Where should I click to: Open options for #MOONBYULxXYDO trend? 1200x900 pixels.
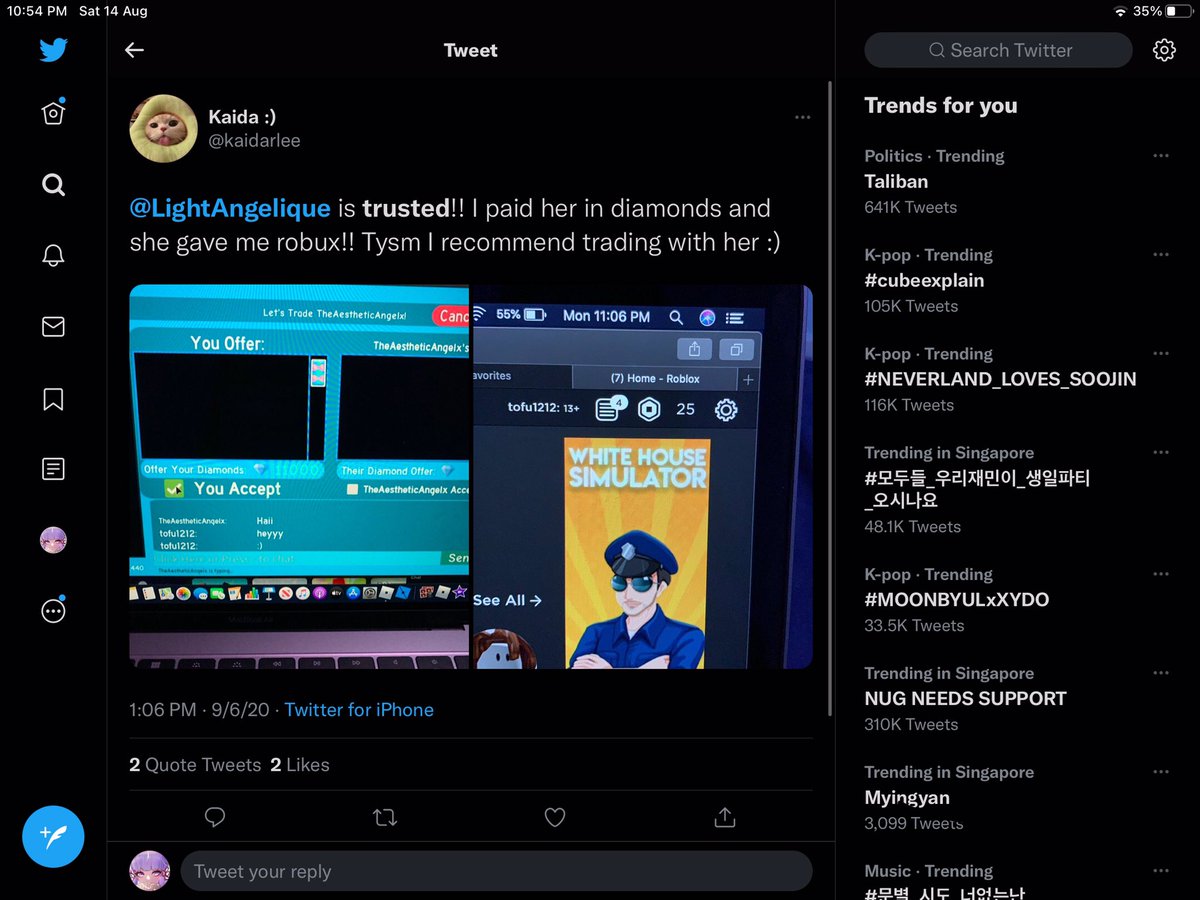(x=1160, y=575)
